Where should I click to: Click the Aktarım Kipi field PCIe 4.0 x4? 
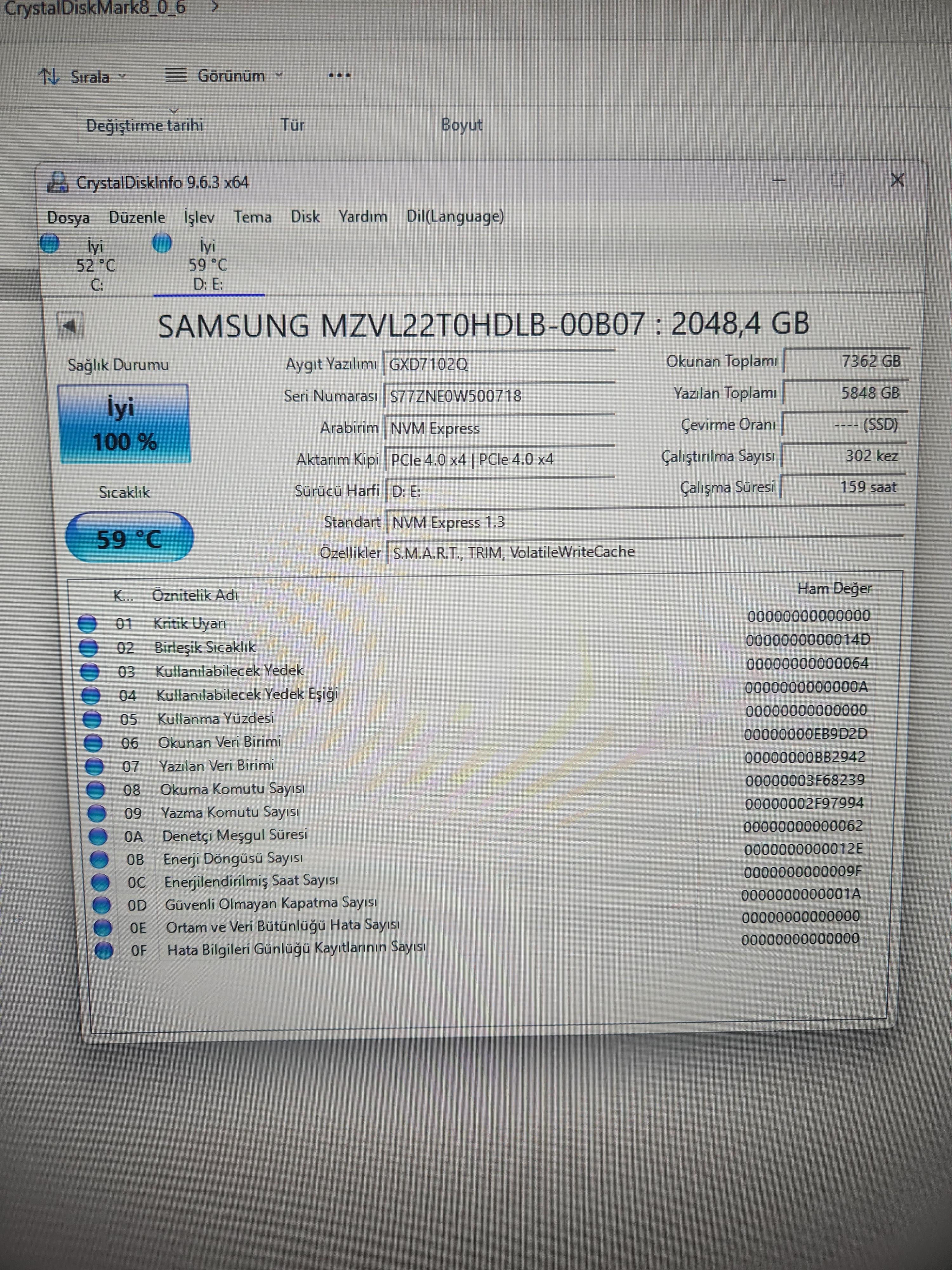(500, 459)
